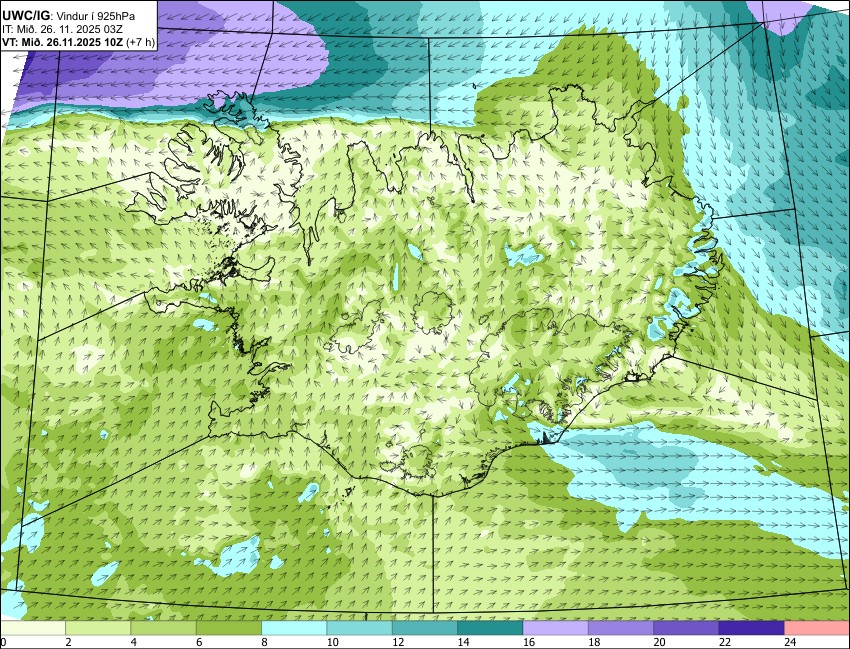This screenshot has height=649, width=850.
Task: Select the pale green 2–4 legend swatch
Action: click(x=98, y=628)
